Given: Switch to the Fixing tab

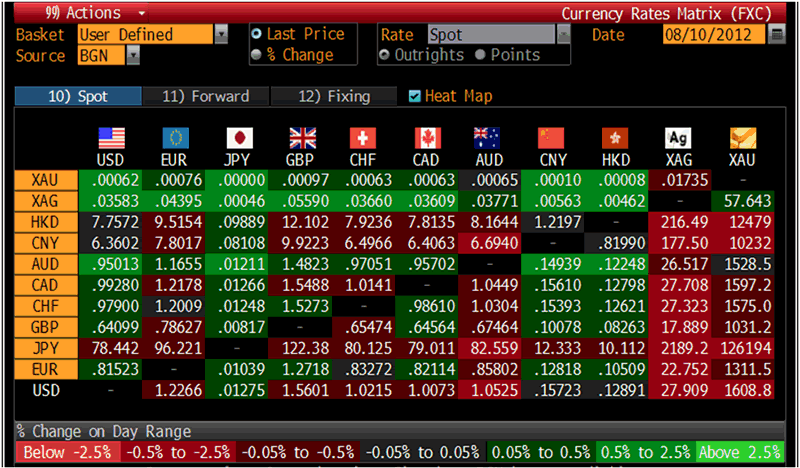Looking at the screenshot, I should coord(334,97).
